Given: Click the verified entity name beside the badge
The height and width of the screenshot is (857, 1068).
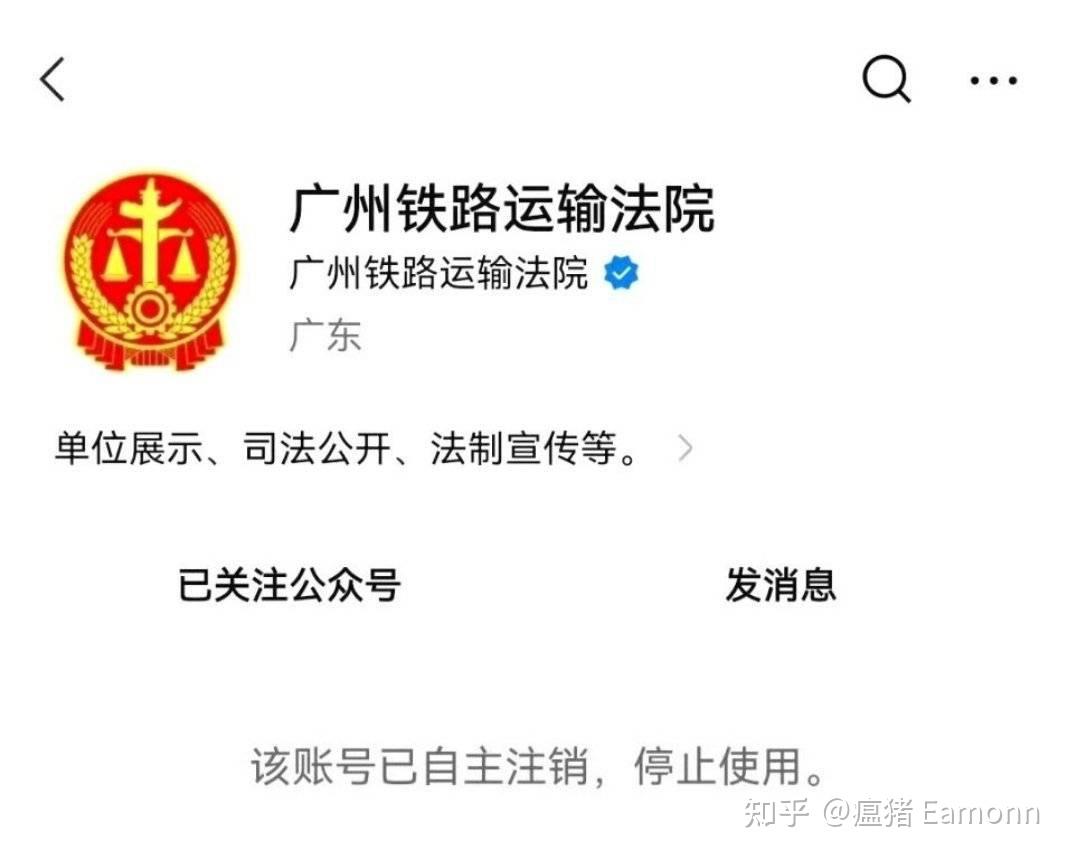Looking at the screenshot, I should pyautogui.click(x=439, y=272).
